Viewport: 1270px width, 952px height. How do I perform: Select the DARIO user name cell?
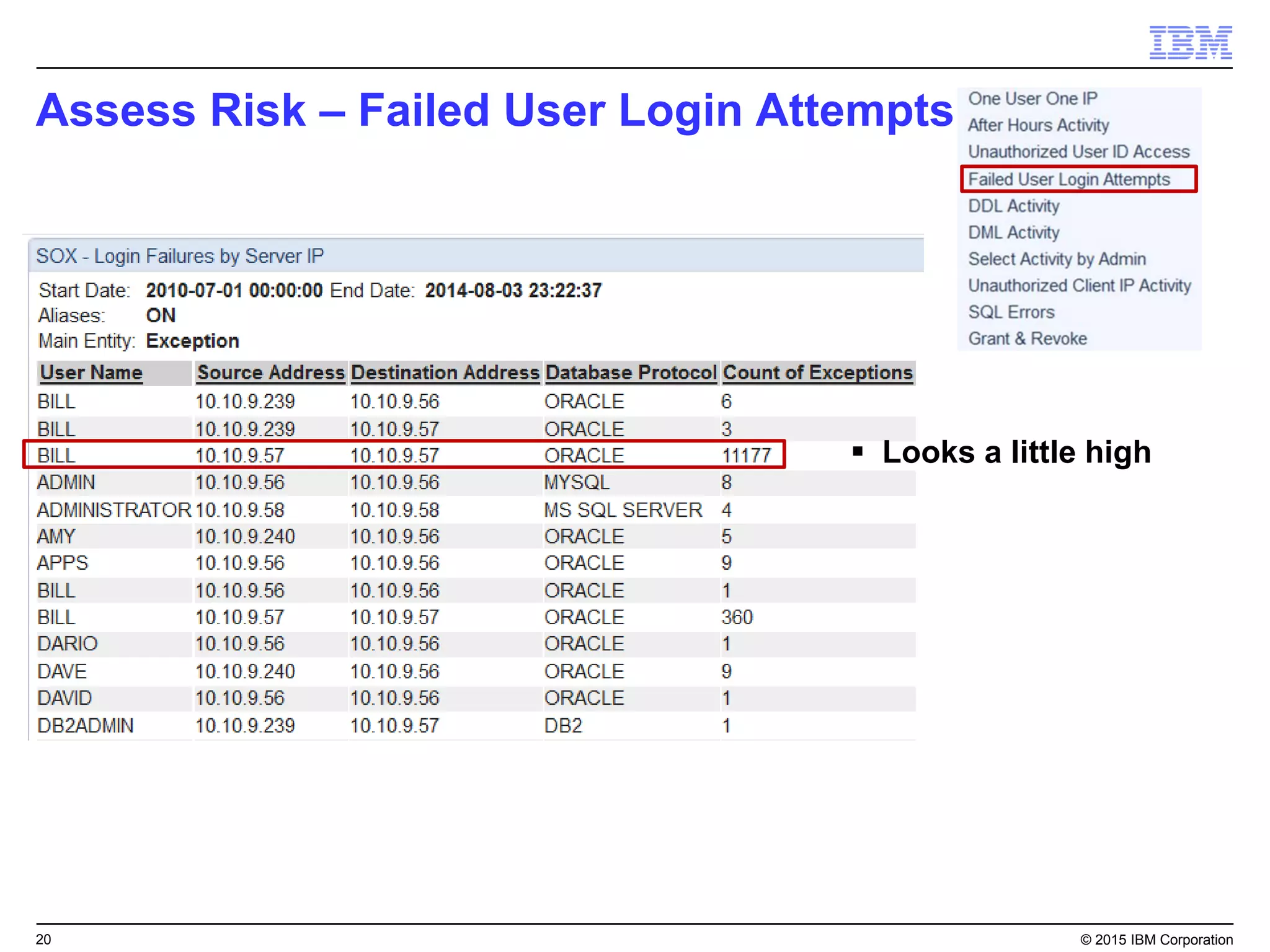coord(68,644)
